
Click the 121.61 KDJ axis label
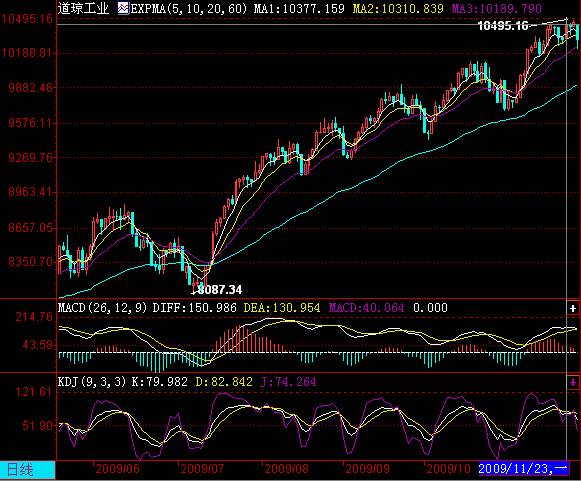[34, 392]
